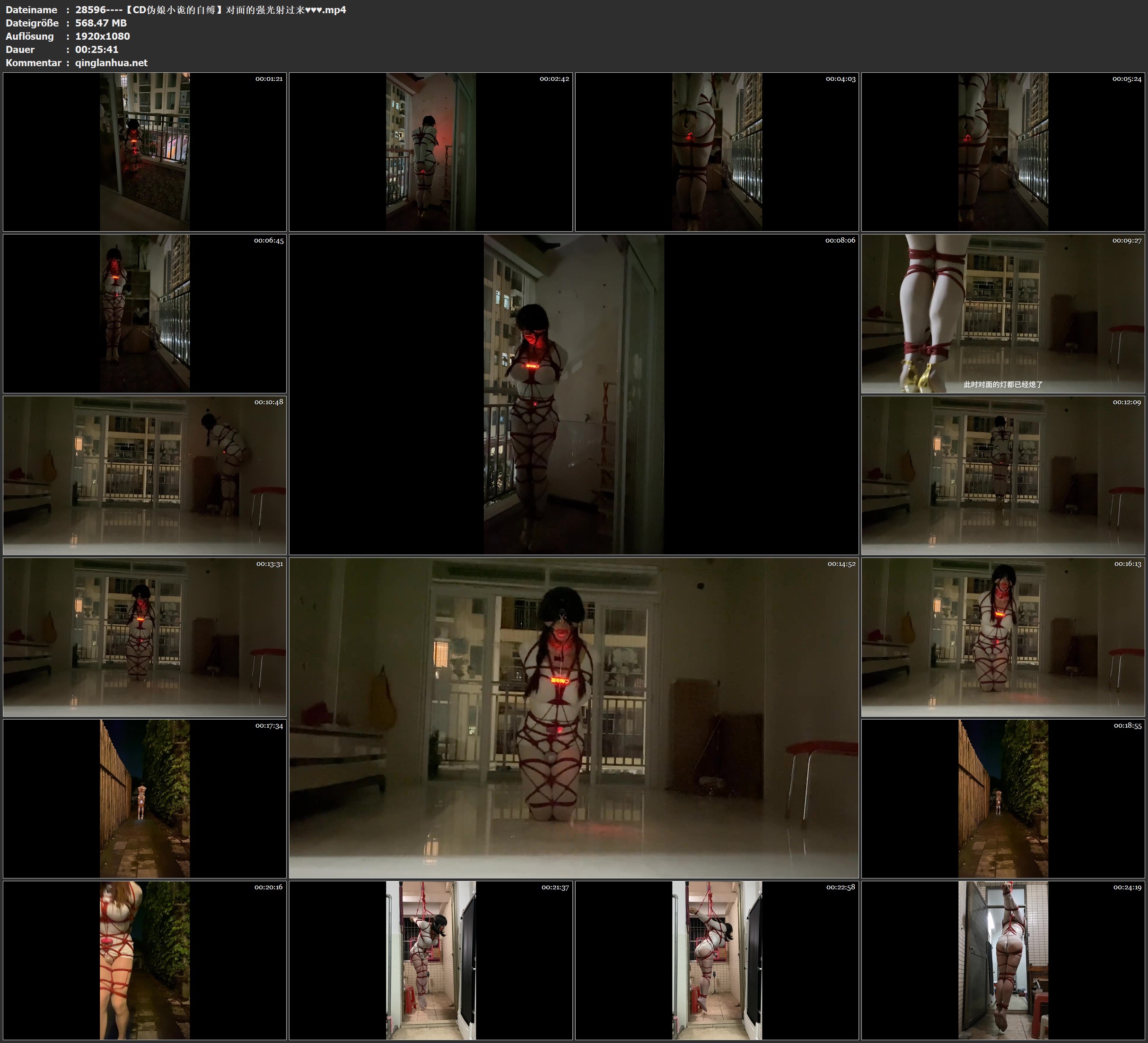This screenshot has height=1043, width=1148.
Task: Select the thumbnail marked 00:04:03
Action: [x=716, y=151]
